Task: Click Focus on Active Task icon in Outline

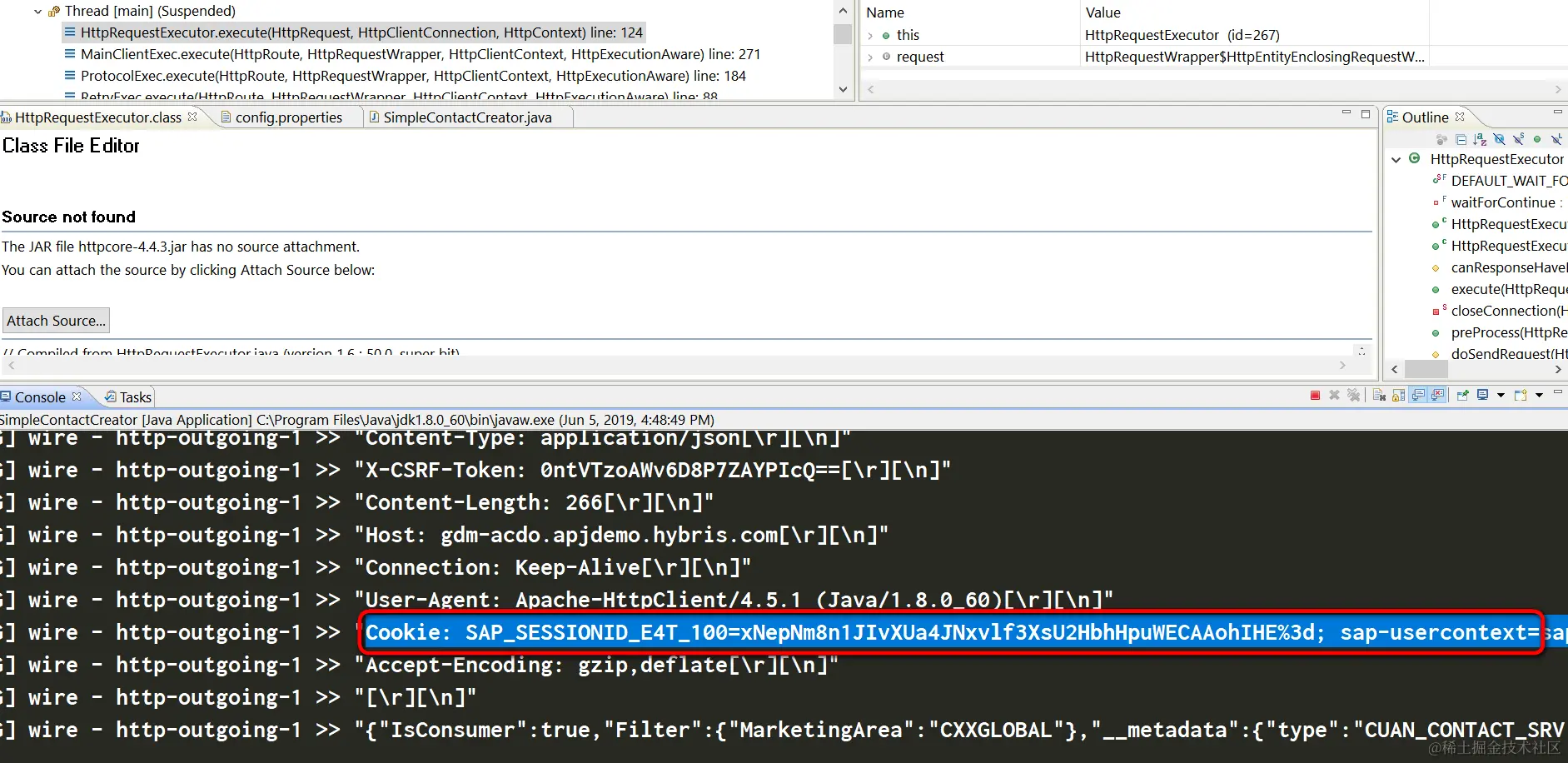Action: pos(1442,139)
